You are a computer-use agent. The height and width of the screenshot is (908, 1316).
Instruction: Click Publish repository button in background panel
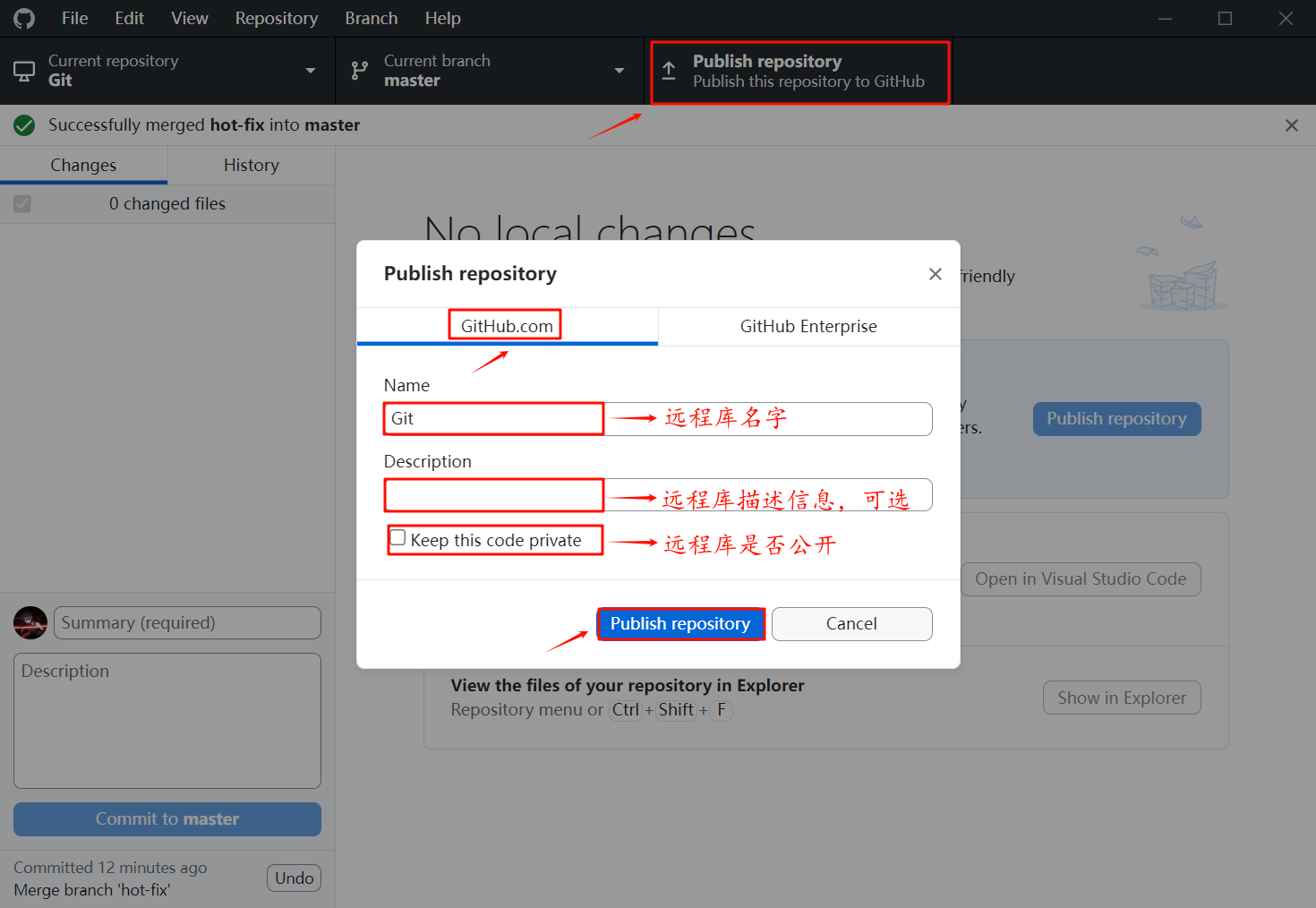pos(1116,419)
